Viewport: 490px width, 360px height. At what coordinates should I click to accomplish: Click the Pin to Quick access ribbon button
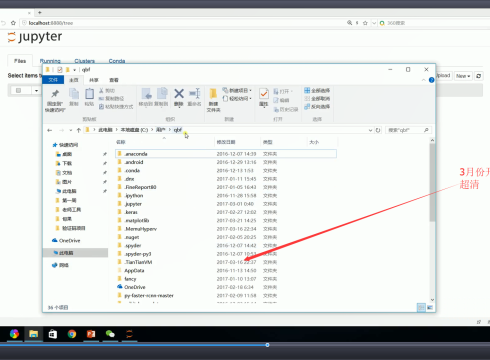55,100
